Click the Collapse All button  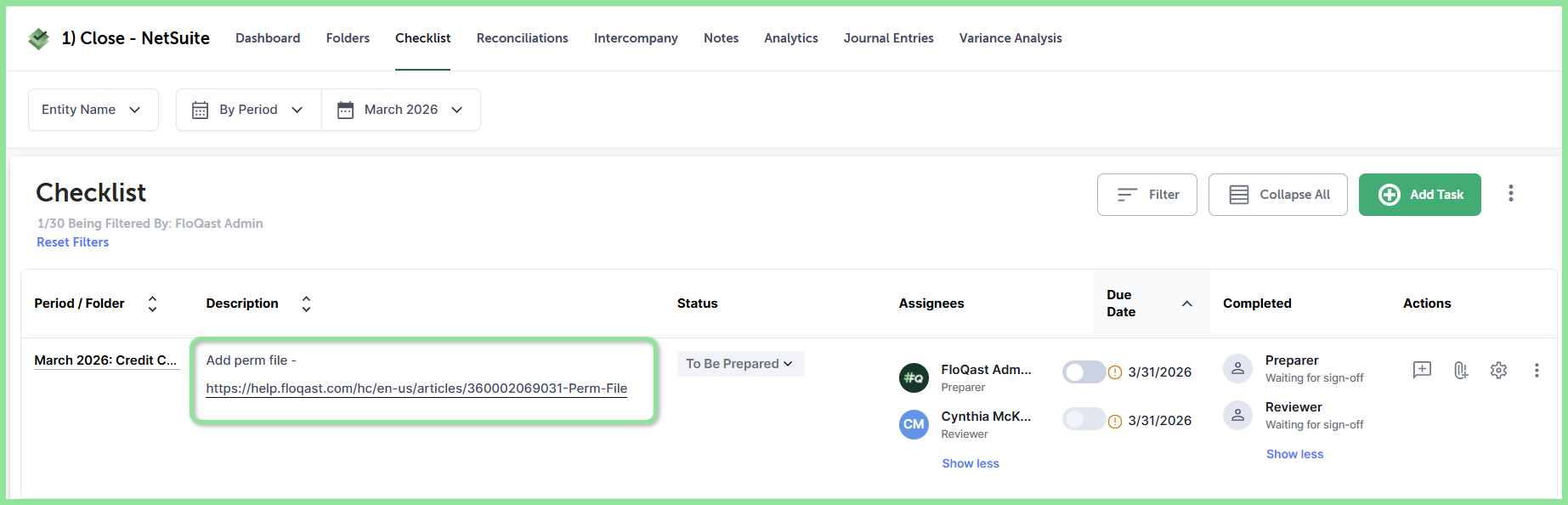click(1278, 195)
